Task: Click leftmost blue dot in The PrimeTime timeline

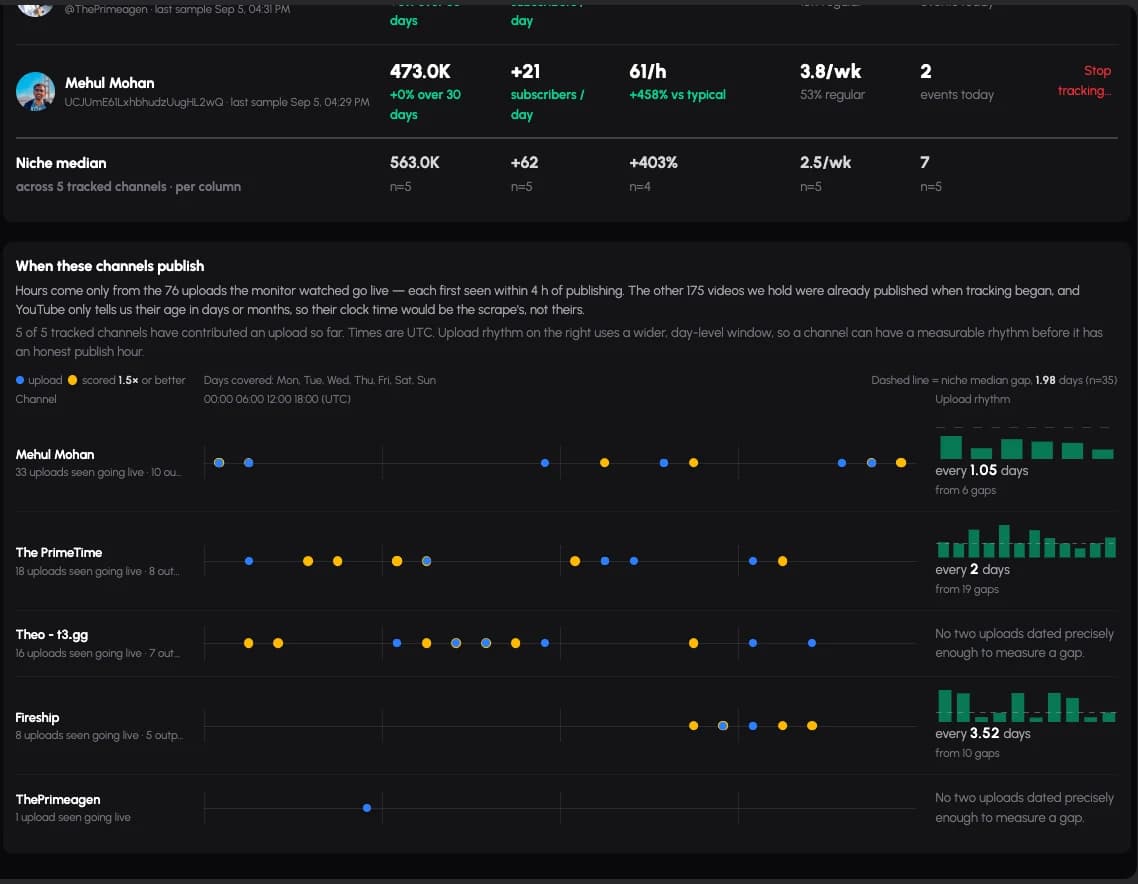Action: pyautogui.click(x=249, y=561)
